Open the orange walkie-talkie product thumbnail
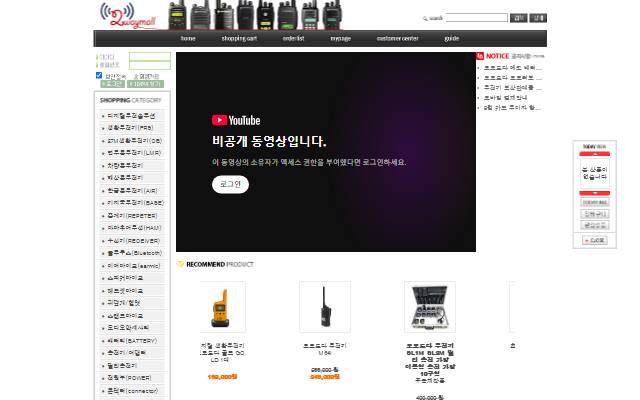 pyautogui.click(x=221, y=307)
